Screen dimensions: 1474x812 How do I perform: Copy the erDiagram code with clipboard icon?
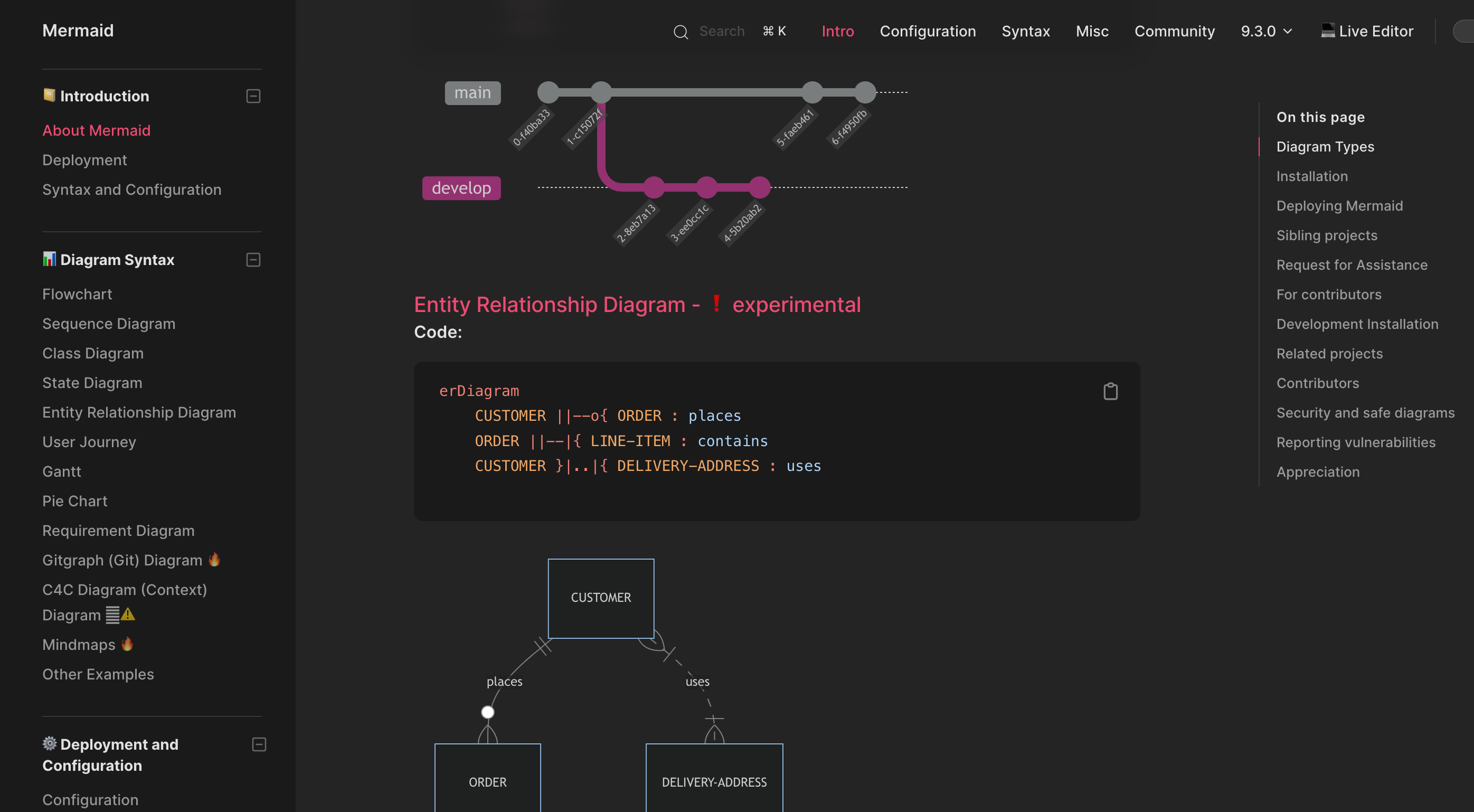click(x=1110, y=391)
